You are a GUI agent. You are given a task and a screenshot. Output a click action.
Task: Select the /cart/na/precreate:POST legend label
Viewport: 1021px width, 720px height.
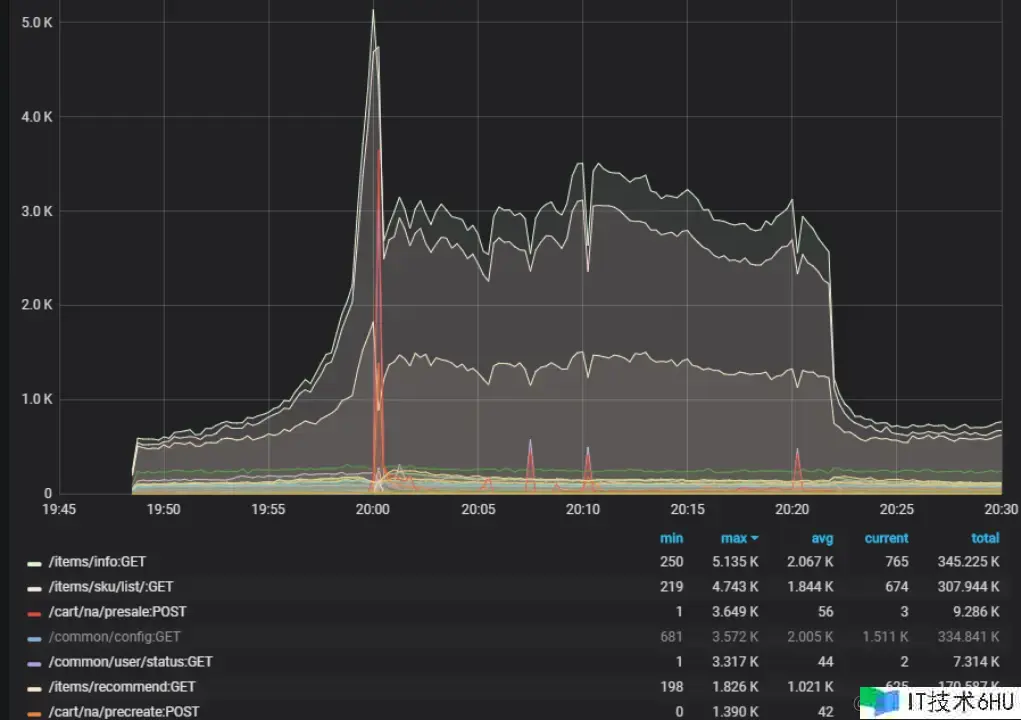click(x=123, y=712)
